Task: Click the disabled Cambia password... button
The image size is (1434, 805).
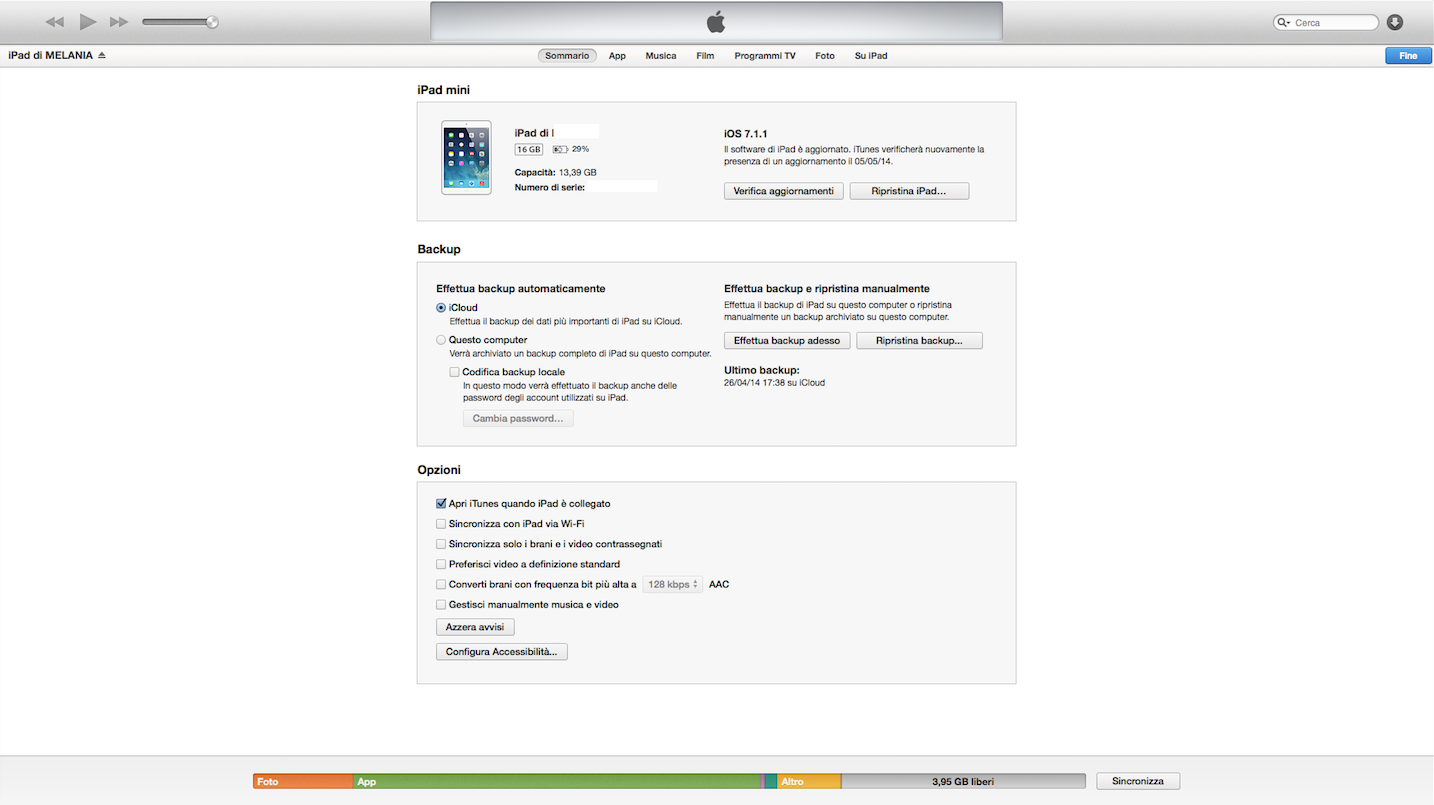Action: (x=518, y=419)
